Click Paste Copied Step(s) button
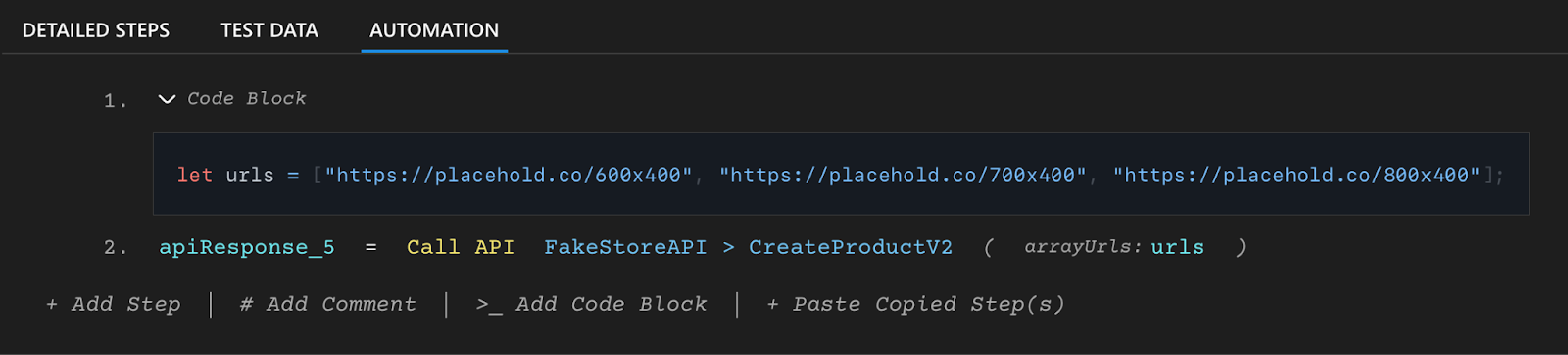Screen dimensions: 1568x355 pos(915,305)
